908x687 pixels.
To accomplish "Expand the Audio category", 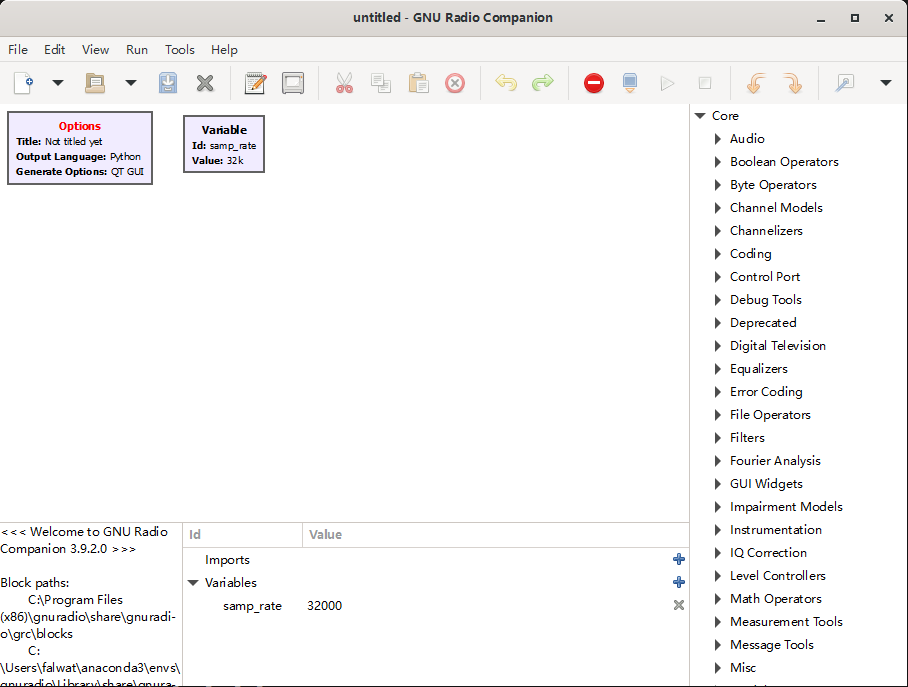I will 717,139.
